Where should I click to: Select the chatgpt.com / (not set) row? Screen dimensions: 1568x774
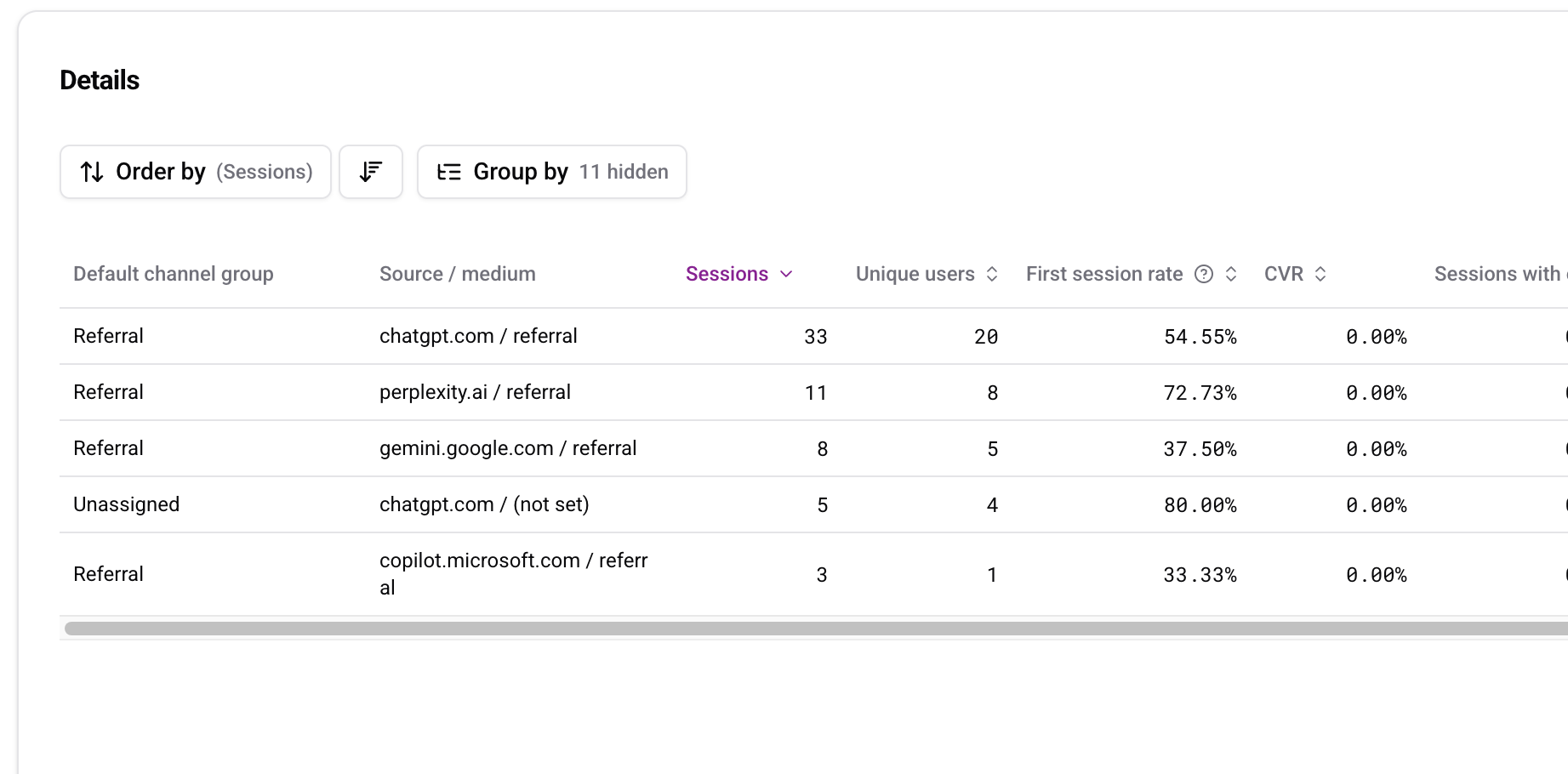pos(813,504)
